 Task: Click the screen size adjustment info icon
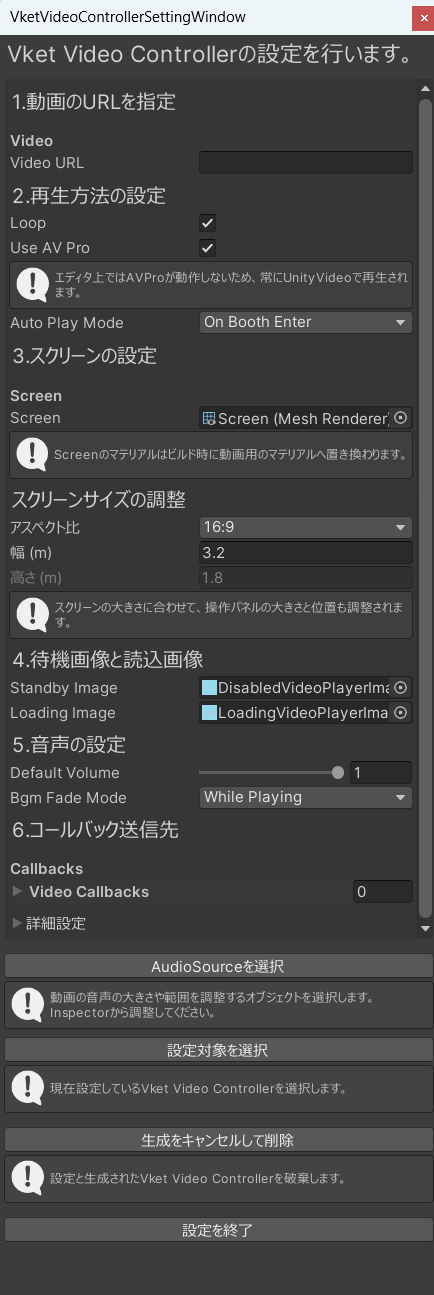31,615
